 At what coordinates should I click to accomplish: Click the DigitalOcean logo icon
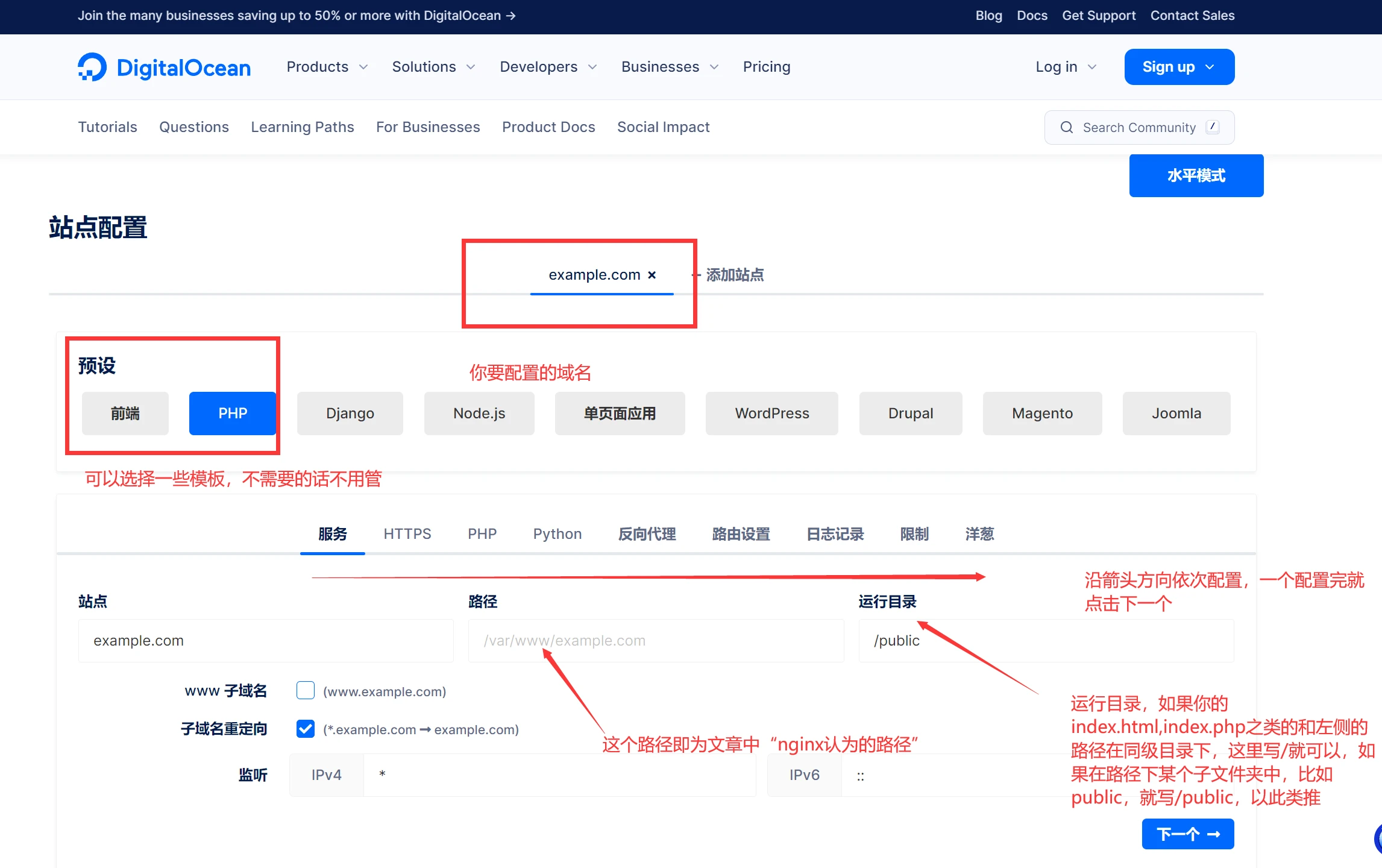(92, 67)
